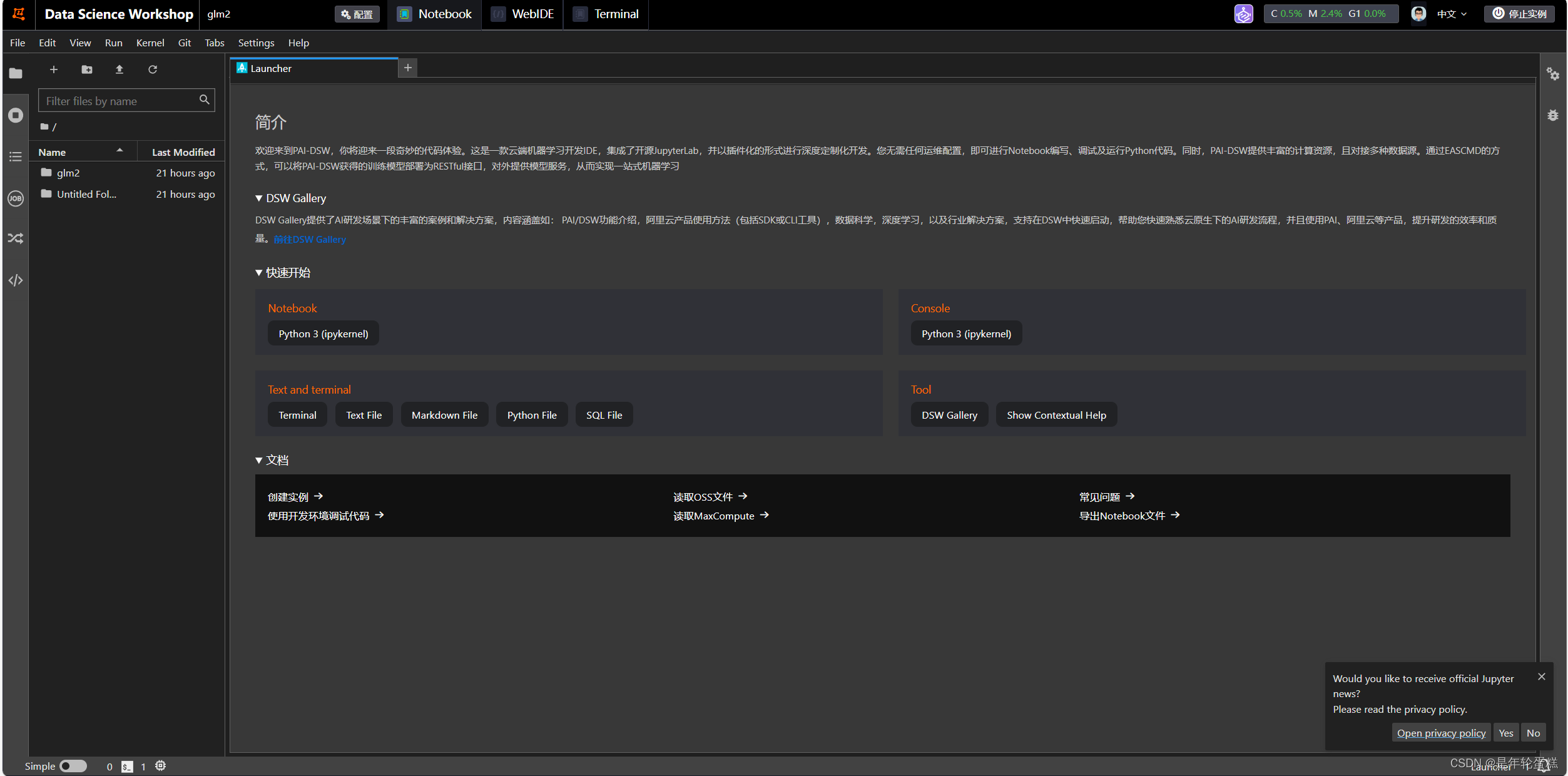
Task: Follow the 前往DSW Gallery link
Action: click(x=310, y=239)
